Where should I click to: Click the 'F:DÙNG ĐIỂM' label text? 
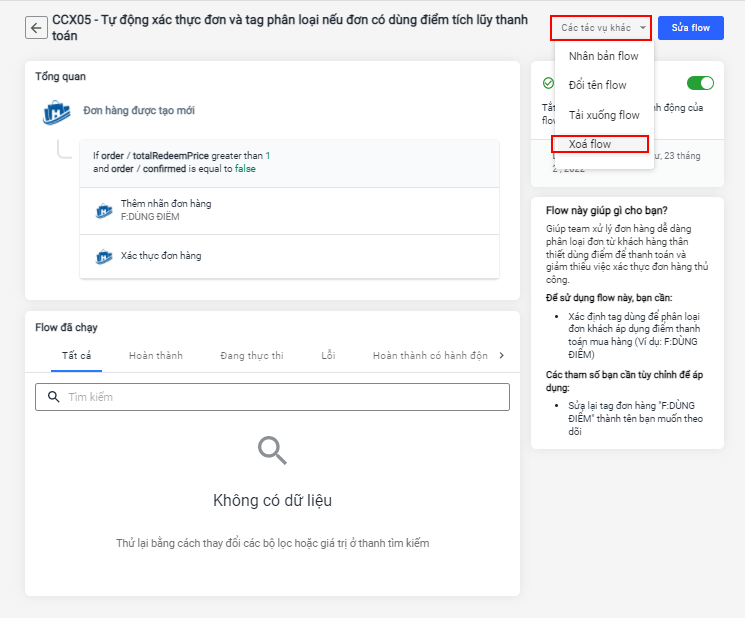pyautogui.click(x=150, y=217)
